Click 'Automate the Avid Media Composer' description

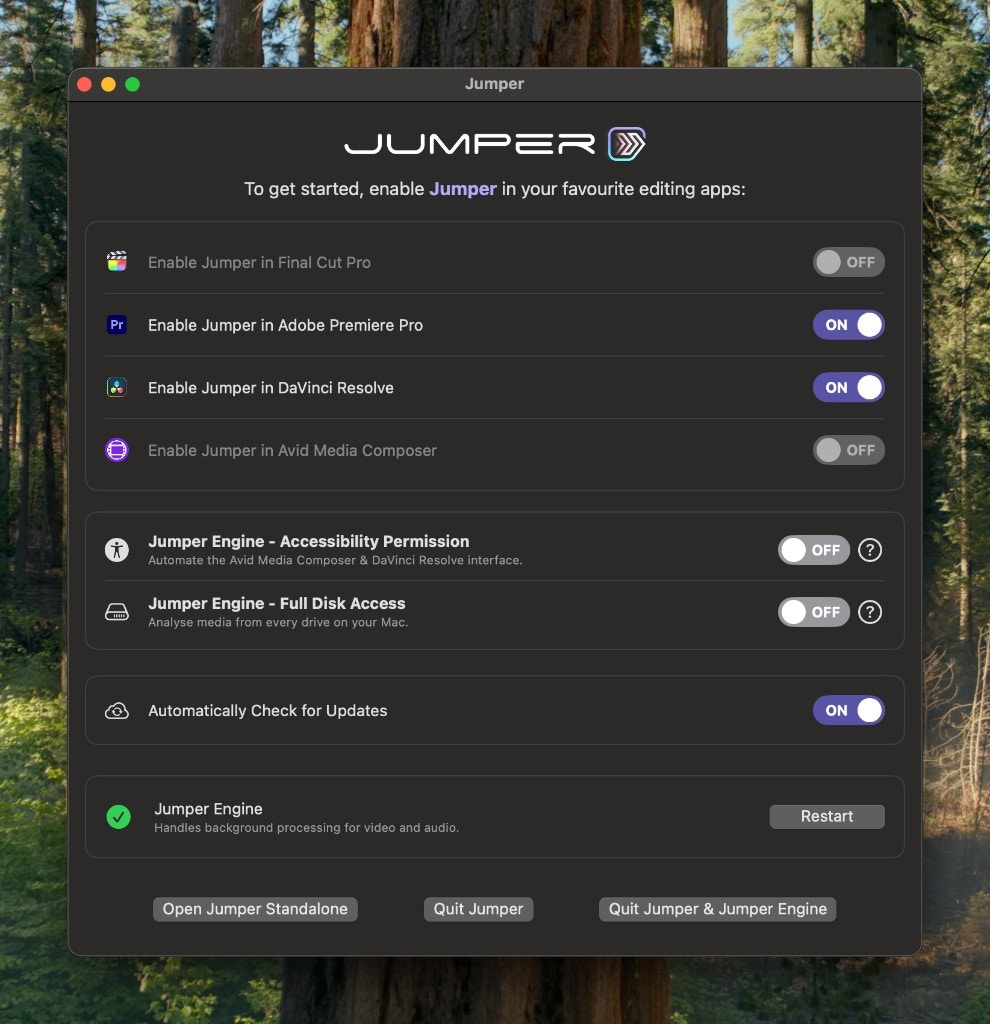(335, 560)
